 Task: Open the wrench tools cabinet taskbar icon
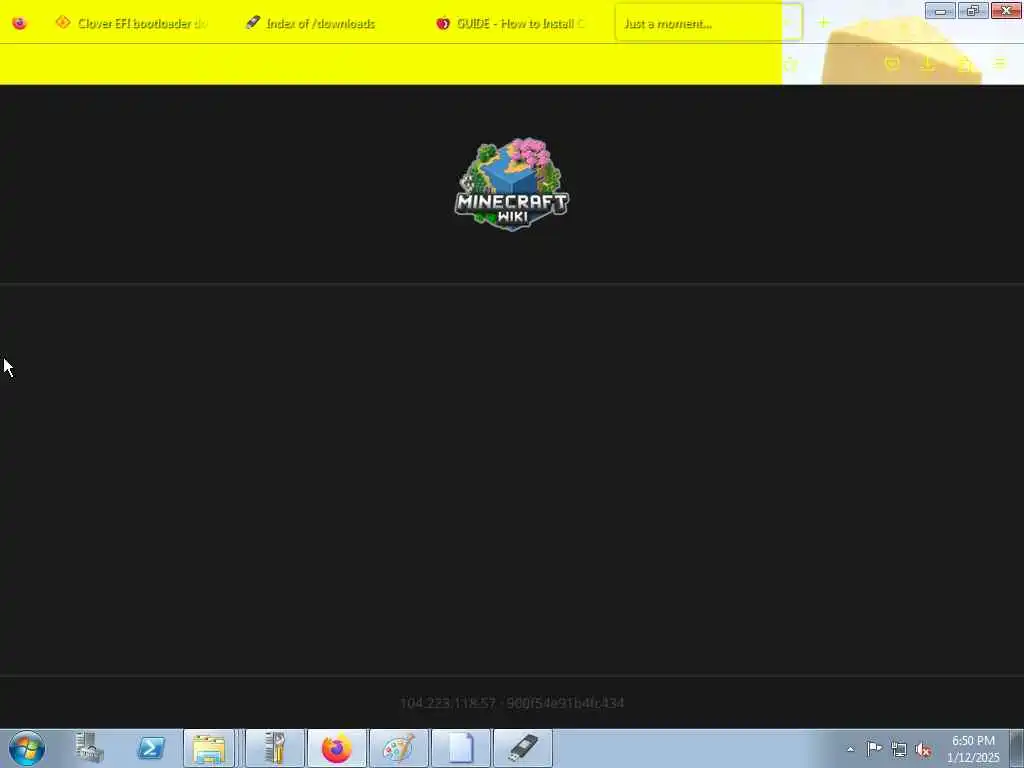click(x=275, y=748)
